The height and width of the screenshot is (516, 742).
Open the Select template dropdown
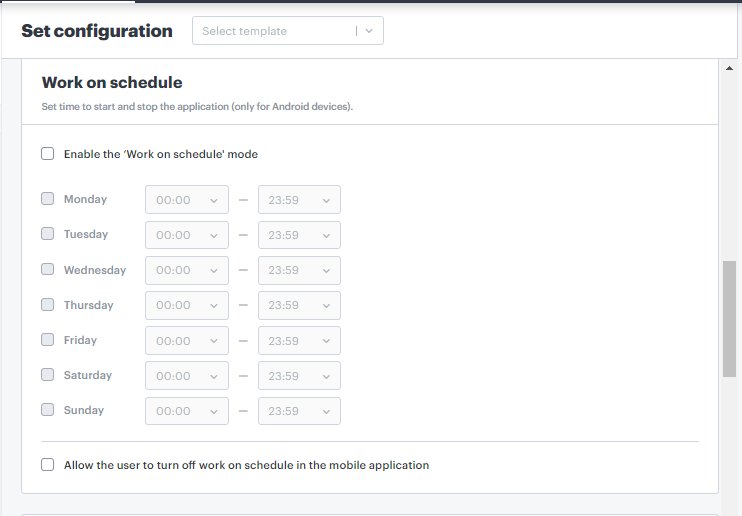pos(275,31)
